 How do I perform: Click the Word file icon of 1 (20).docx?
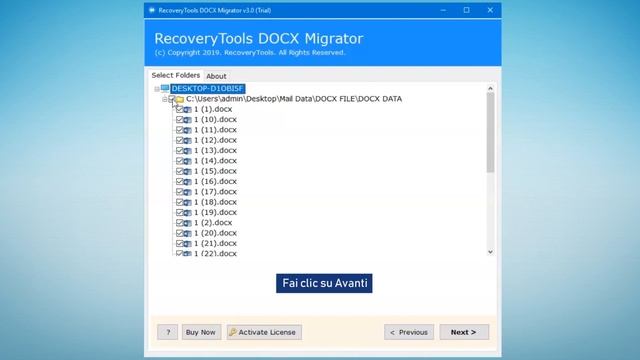click(x=187, y=233)
